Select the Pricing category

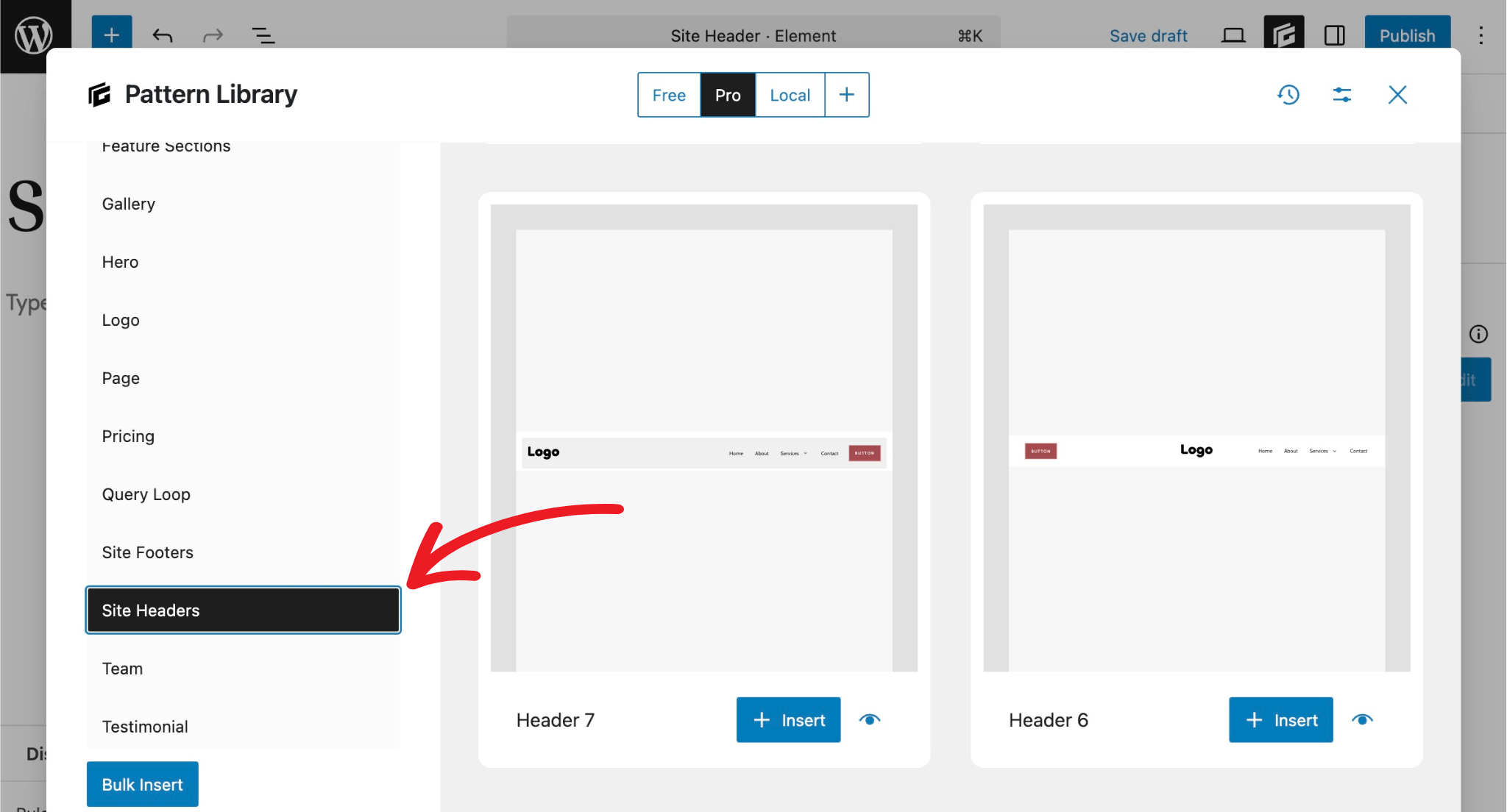(x=243, y=436)
